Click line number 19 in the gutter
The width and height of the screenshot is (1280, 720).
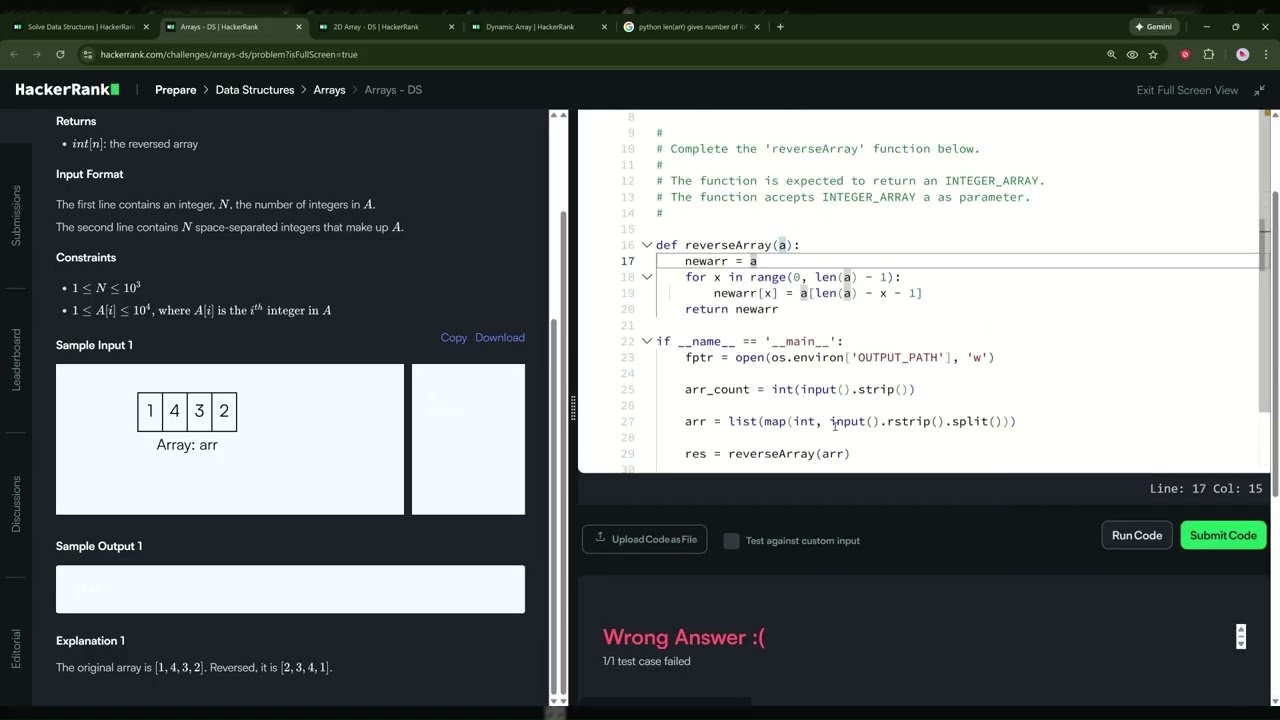point(627,293)
